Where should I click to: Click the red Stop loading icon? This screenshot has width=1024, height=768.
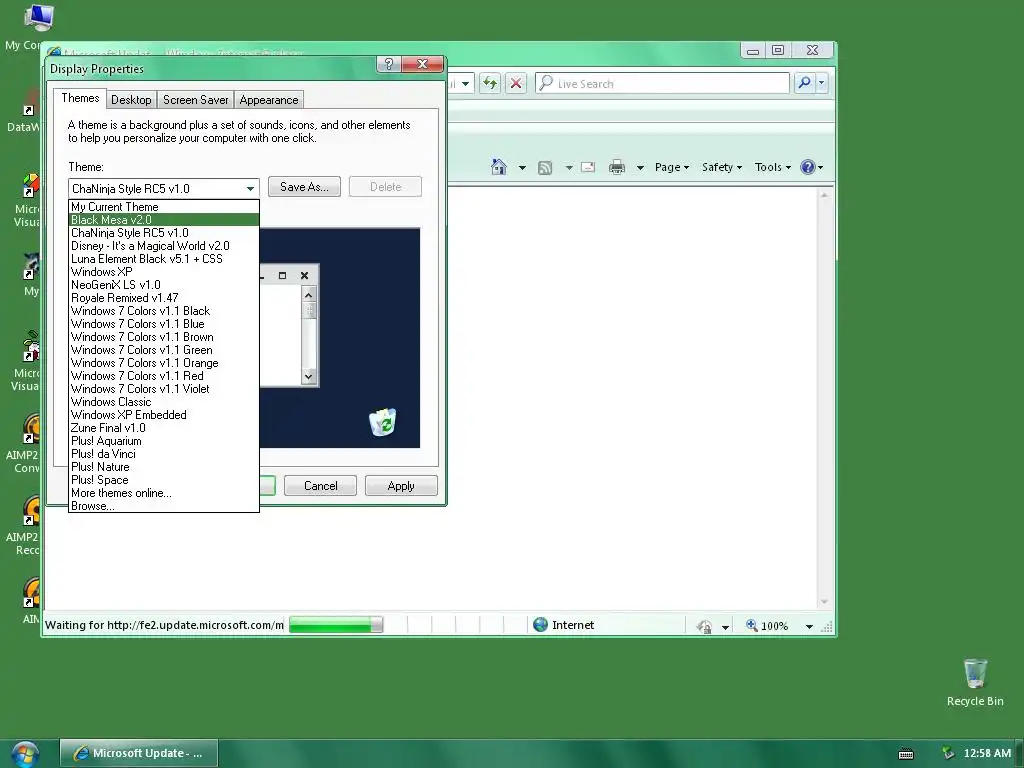(x=516, y=84)
